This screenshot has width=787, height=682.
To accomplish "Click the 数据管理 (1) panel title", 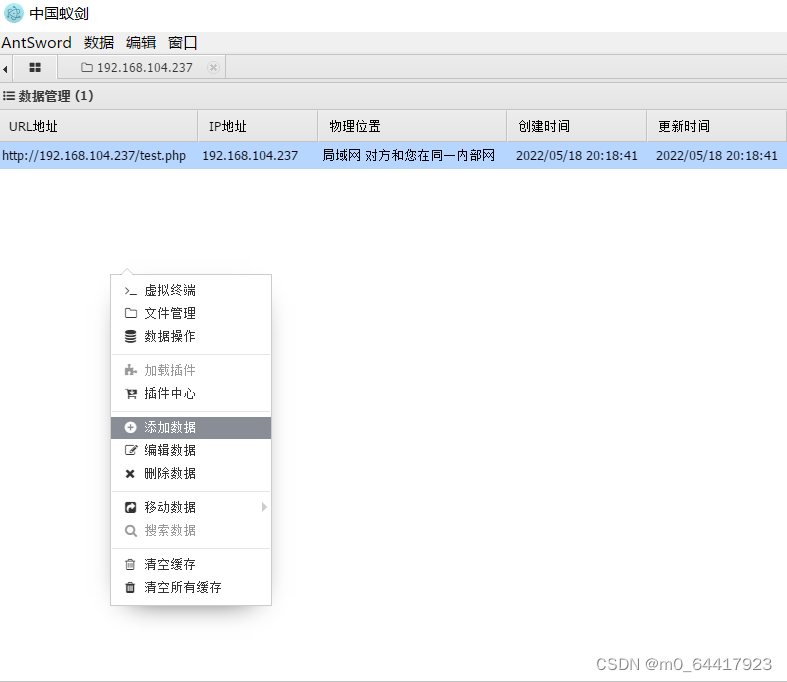I will (56, 96).
